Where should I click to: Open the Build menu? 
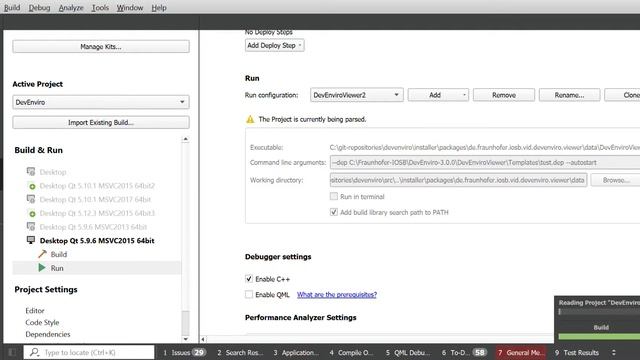click(12, 7)
